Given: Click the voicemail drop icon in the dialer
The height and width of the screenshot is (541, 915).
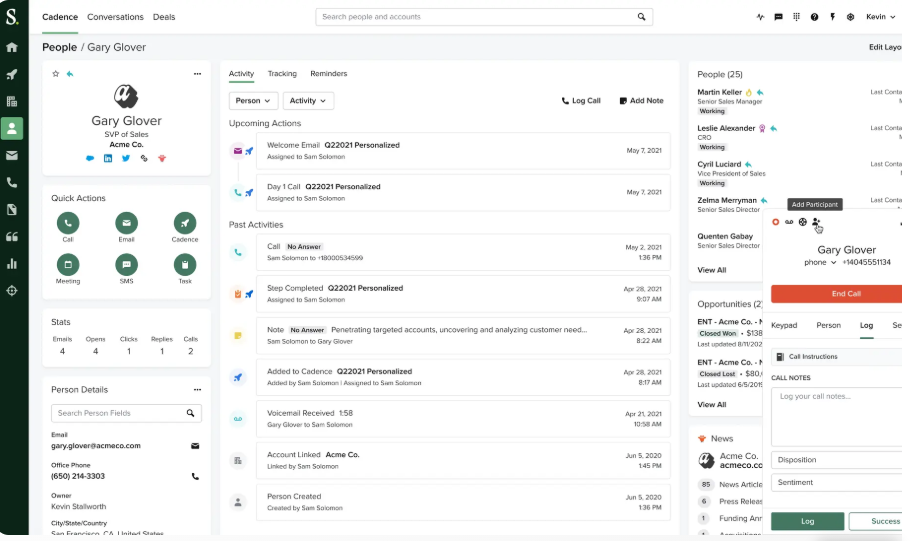Looking at the screenshot, I should pos(789,222).
